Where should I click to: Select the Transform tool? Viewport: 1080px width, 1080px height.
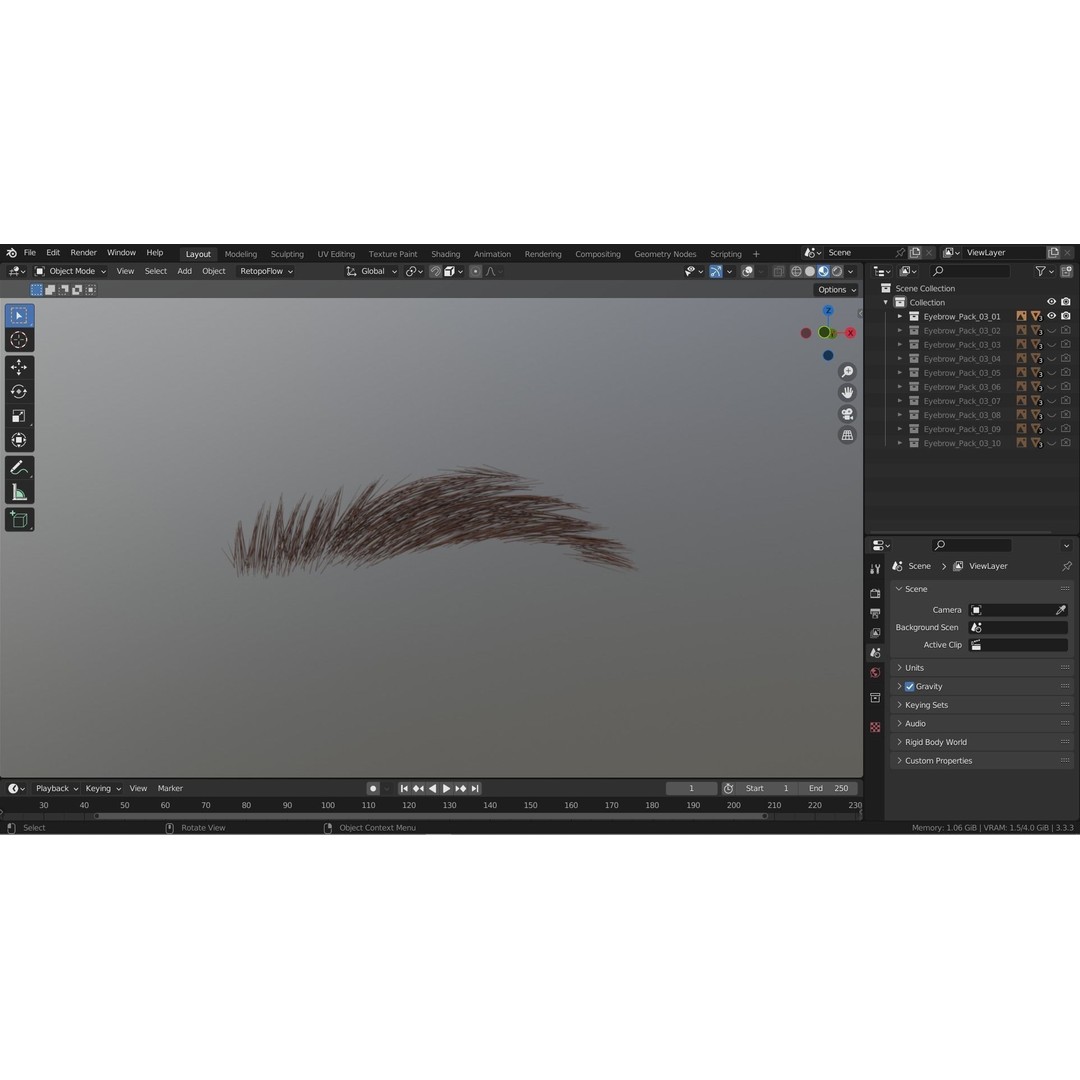19,440
